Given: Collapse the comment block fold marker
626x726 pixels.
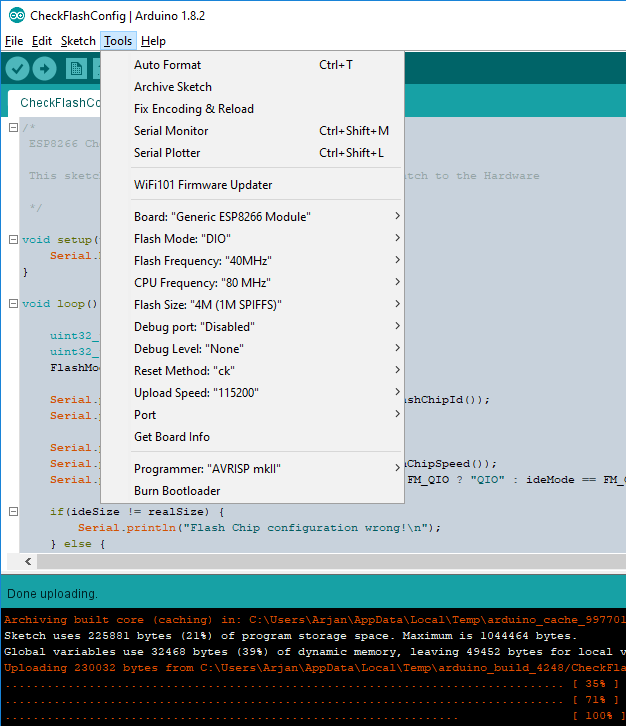Looking at the screenshot, I should click(x=14, y=127).
